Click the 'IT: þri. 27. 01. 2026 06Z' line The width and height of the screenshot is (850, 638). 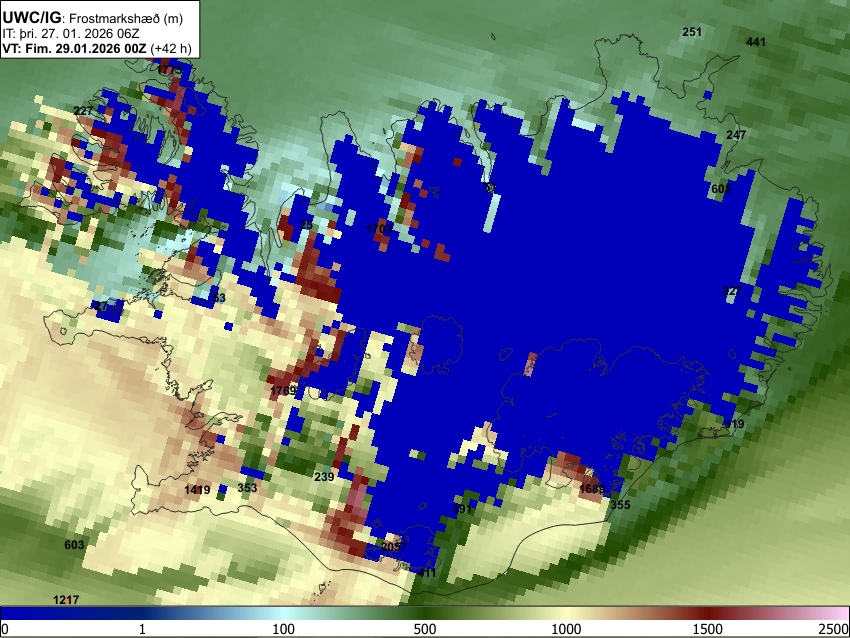[x=71, y=34]
